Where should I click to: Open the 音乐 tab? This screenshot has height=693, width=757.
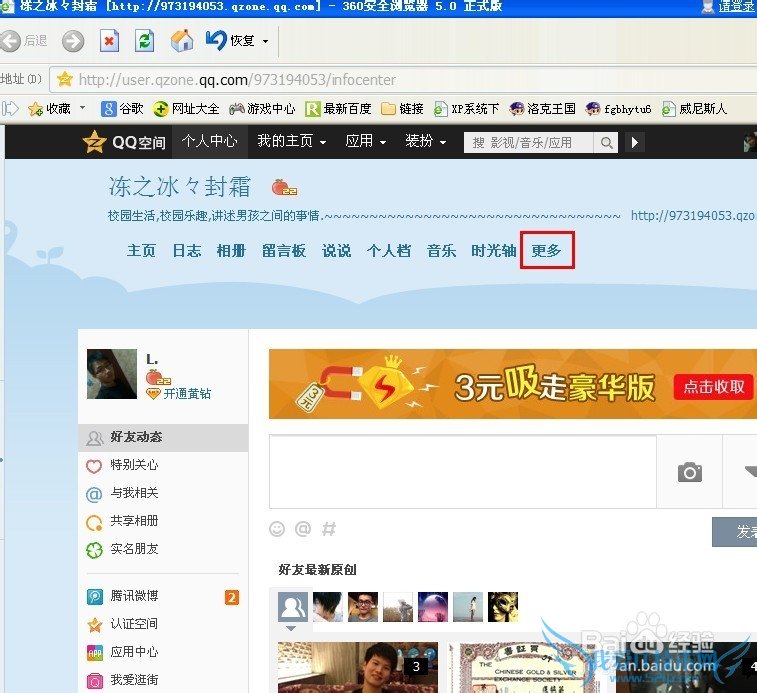tap(441, 250)
